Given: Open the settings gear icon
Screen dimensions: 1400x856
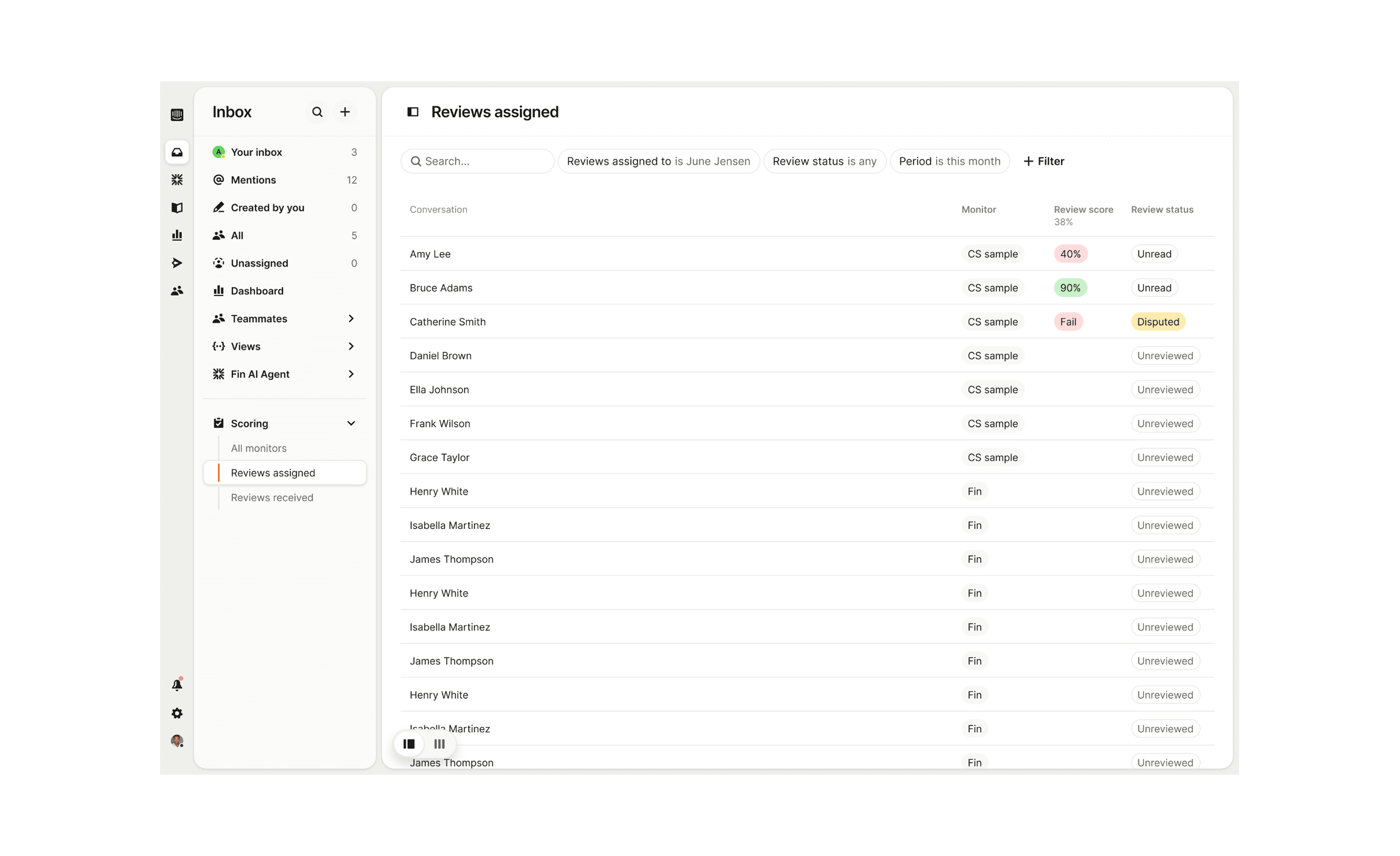Looking at the screenshot, I should 177,713.
